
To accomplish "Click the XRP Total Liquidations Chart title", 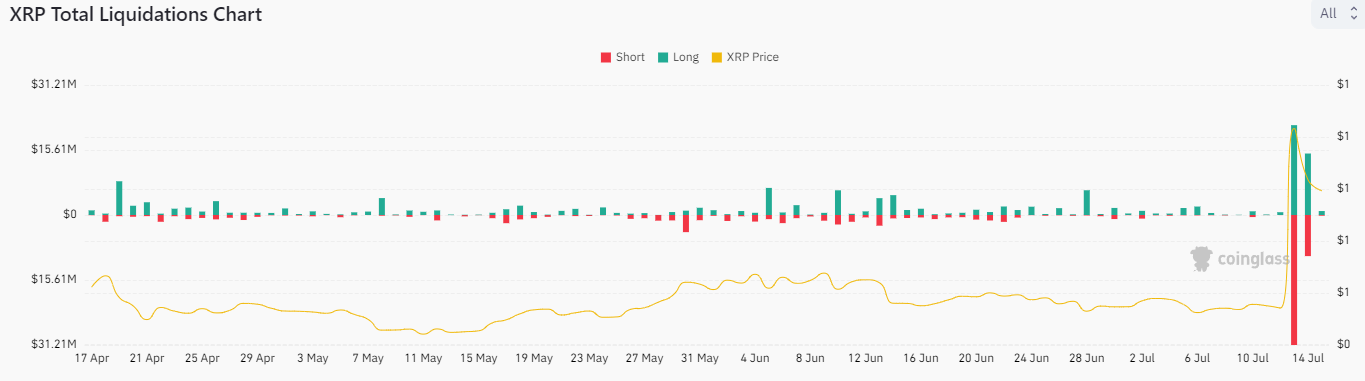I will tap(135, 14).
